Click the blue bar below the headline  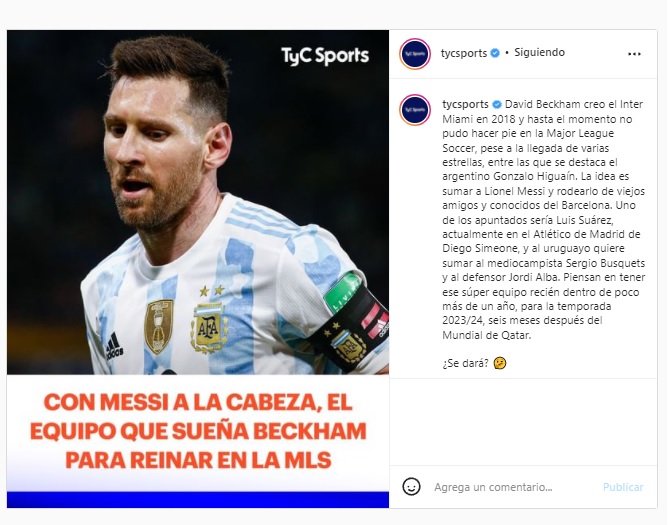[198, 499]
